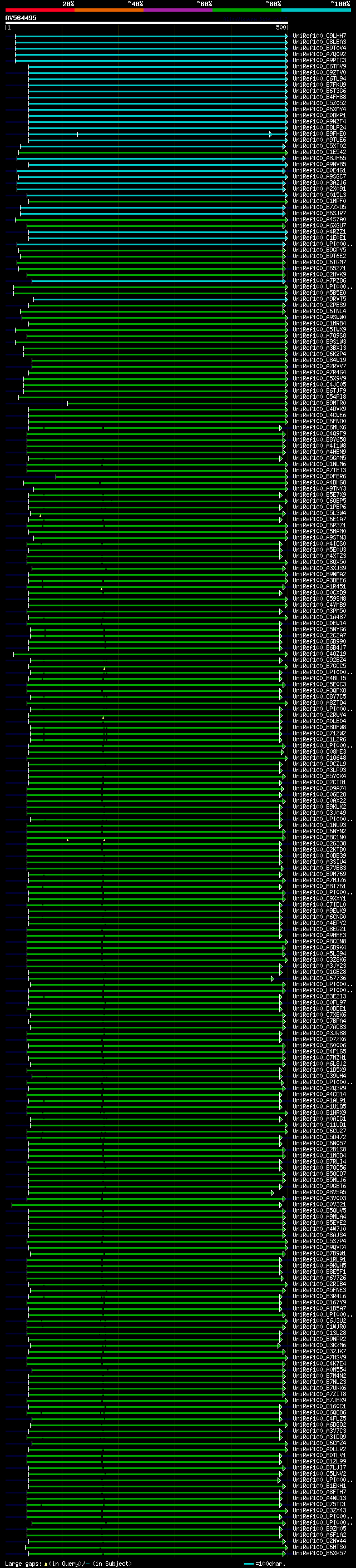Open hit UniRef100_A7Q092
Viewport: 356px width, 1568px height.
[319, 54]
